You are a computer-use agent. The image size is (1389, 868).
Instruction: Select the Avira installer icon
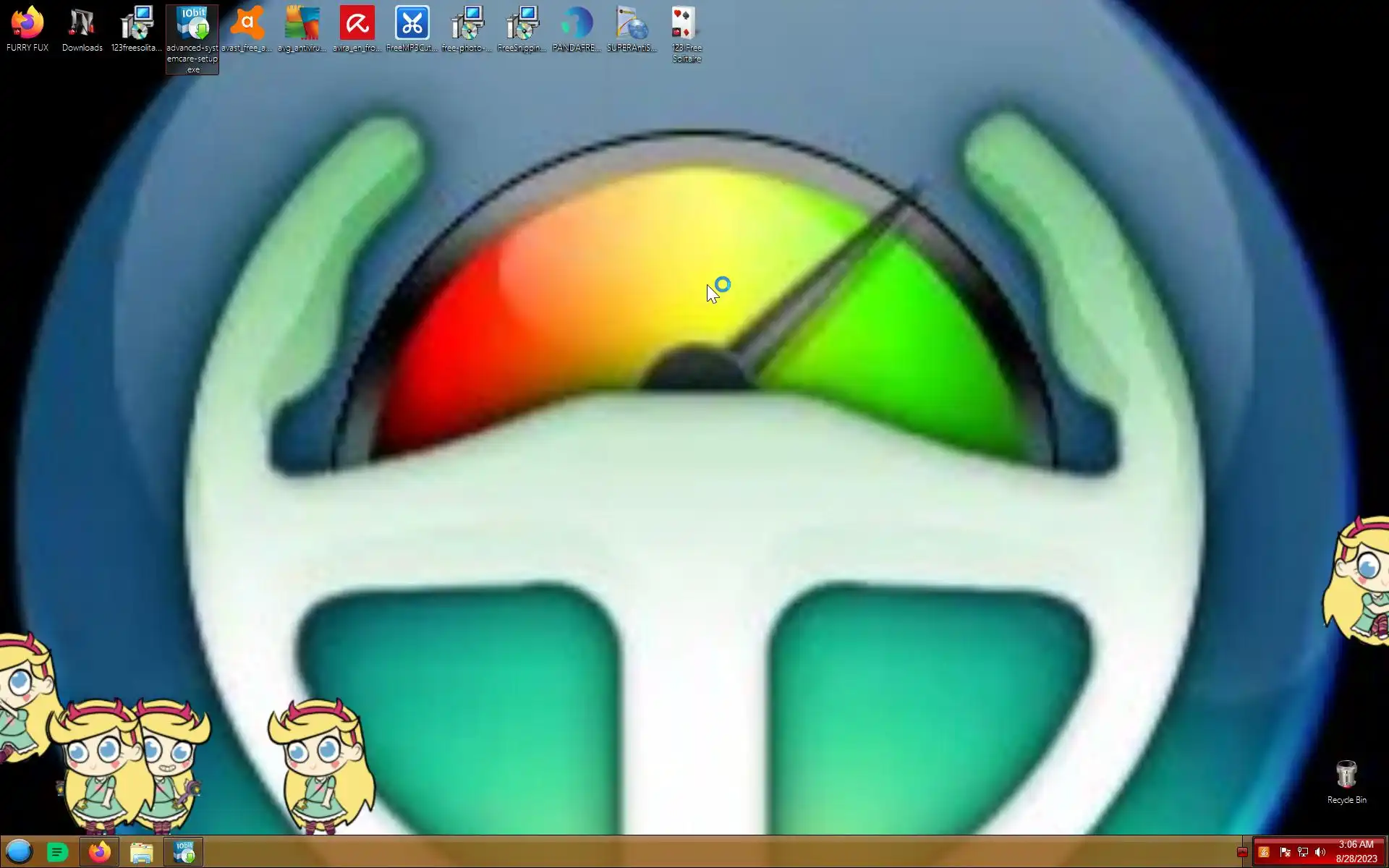click(357, 29)
